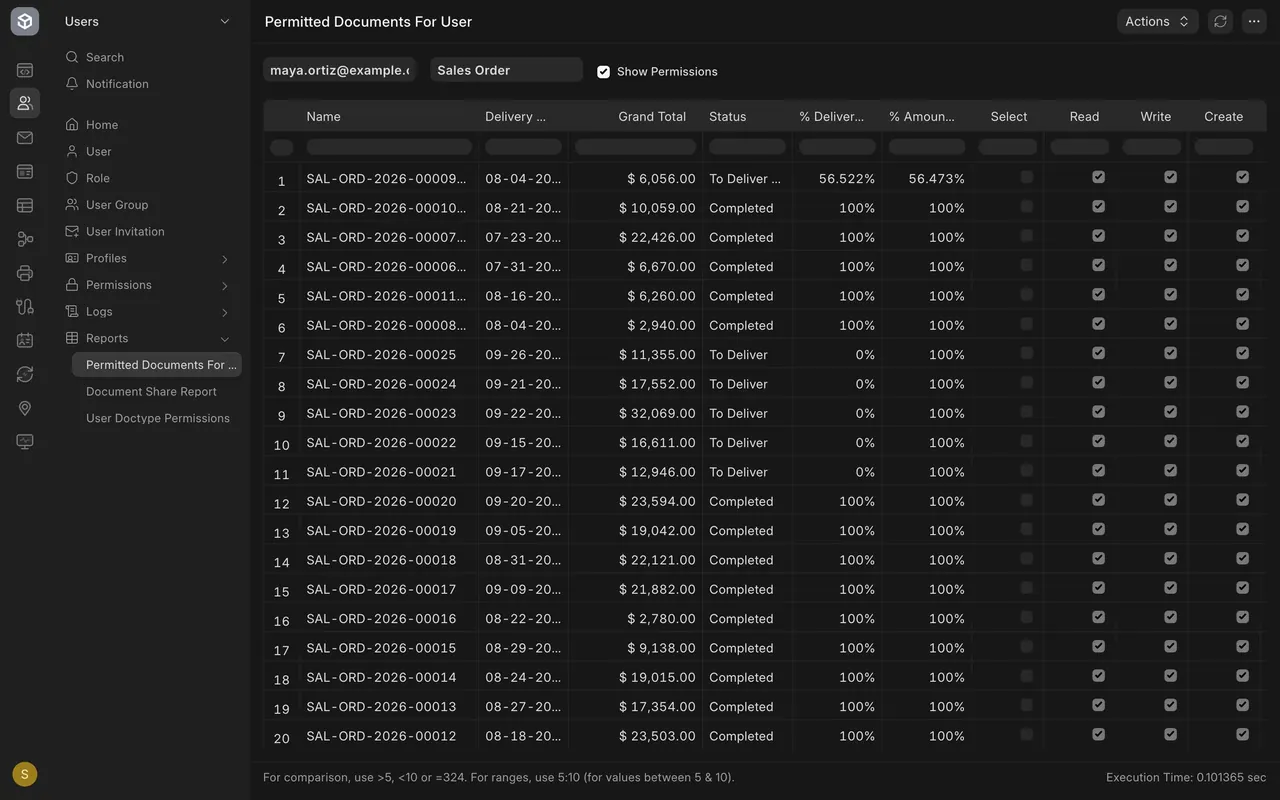Open the three-dots more options menu

pyautogui.click(x=1254, y=21)
